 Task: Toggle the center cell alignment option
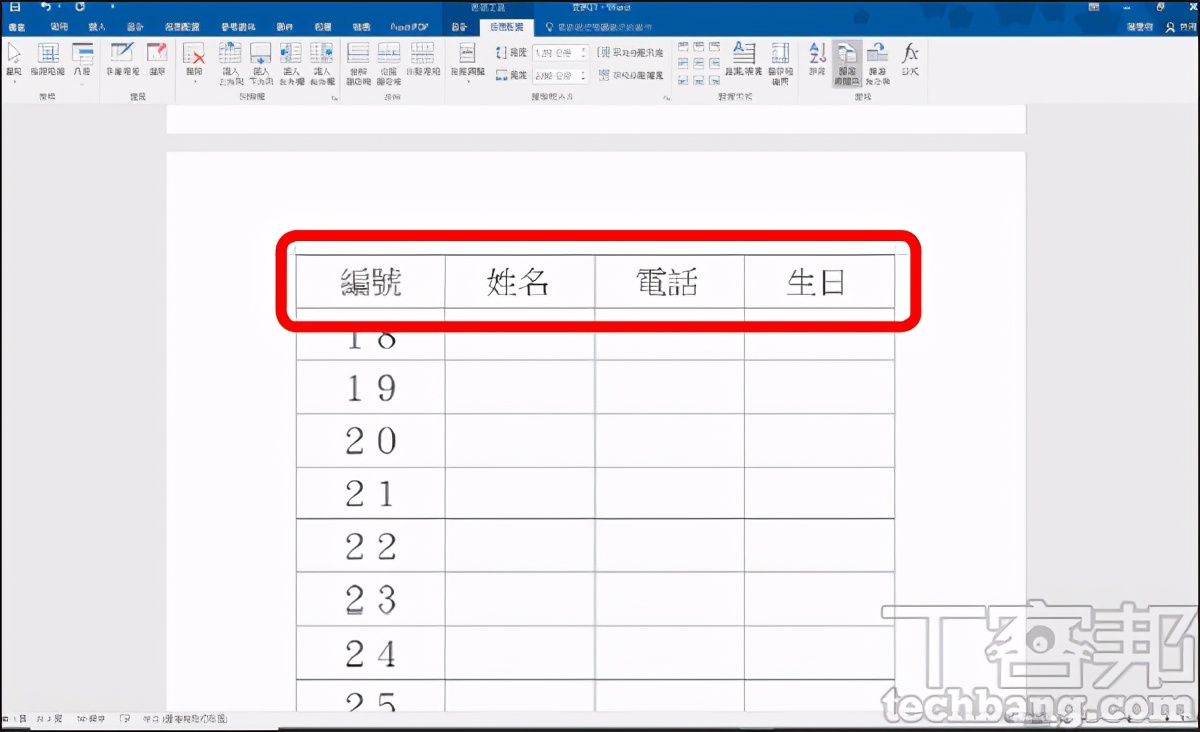tap(698, 61)
